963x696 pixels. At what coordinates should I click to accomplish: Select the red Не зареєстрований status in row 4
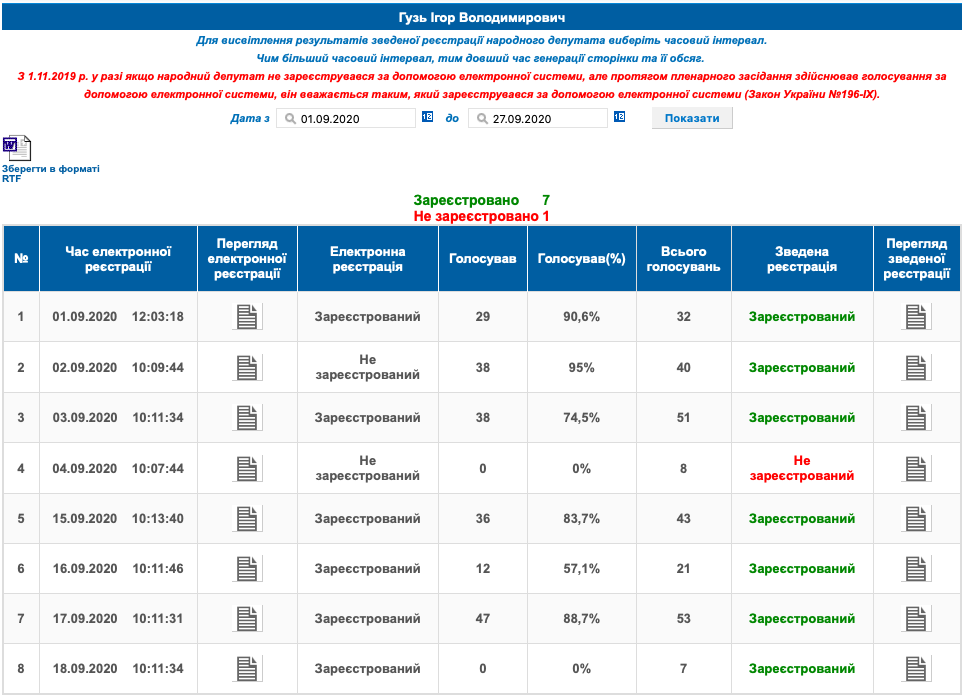pyautogui.click(x=801, y=468)
